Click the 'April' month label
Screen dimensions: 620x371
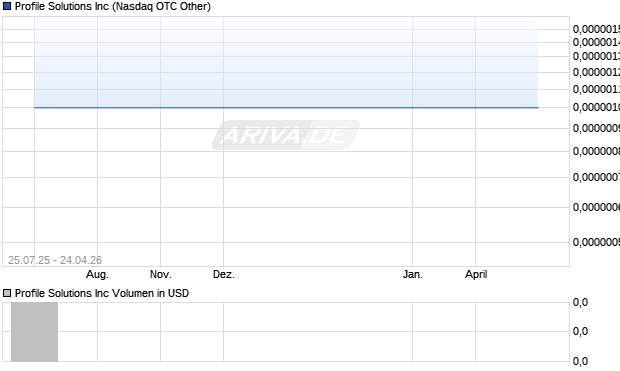[476, 274]
